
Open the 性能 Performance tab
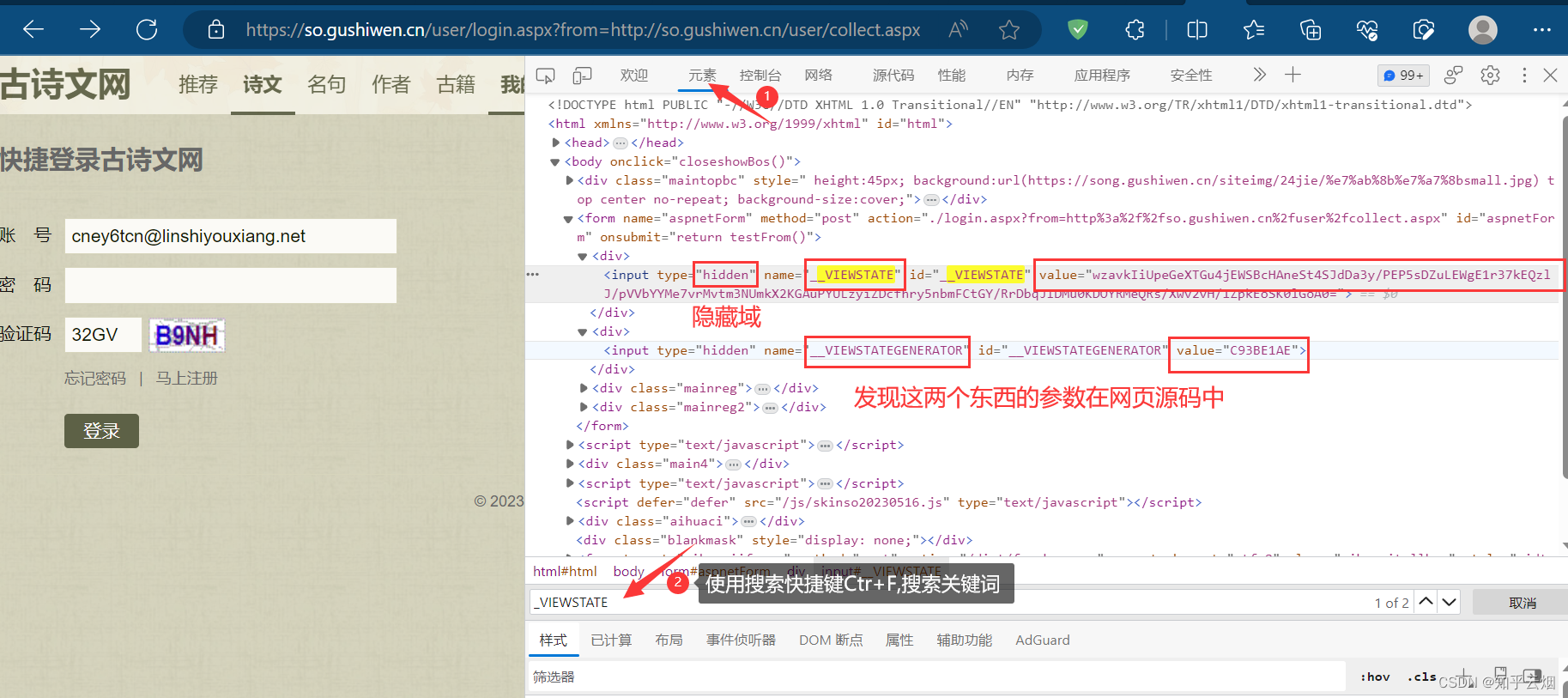952,76
